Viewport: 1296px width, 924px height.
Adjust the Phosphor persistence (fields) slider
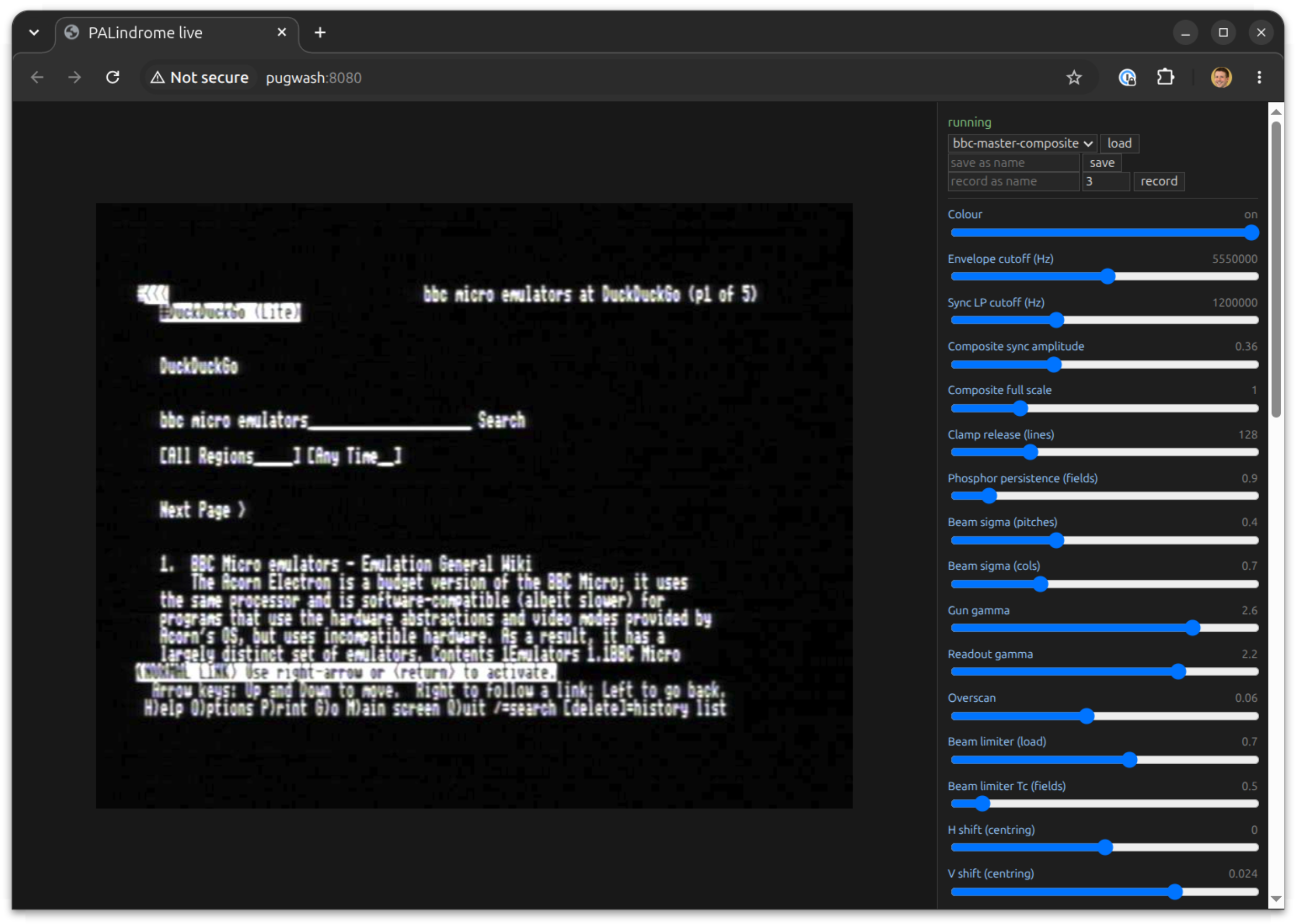click(x=1104, y=496)
